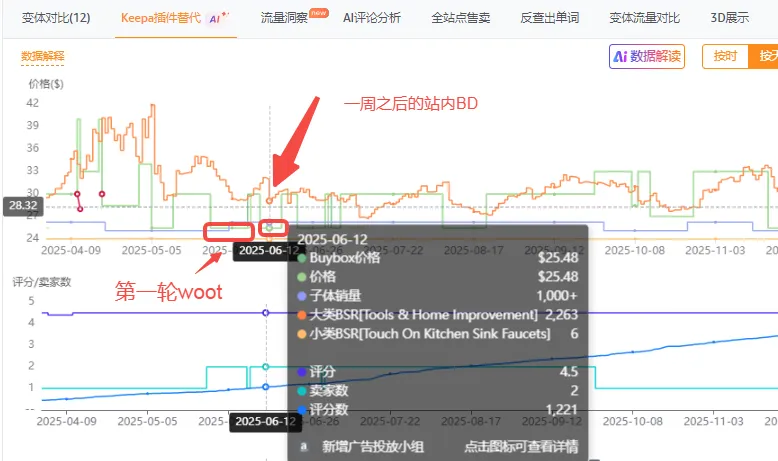
Task: Open the 反查出单词 tab
Action: tap(549, 18)
